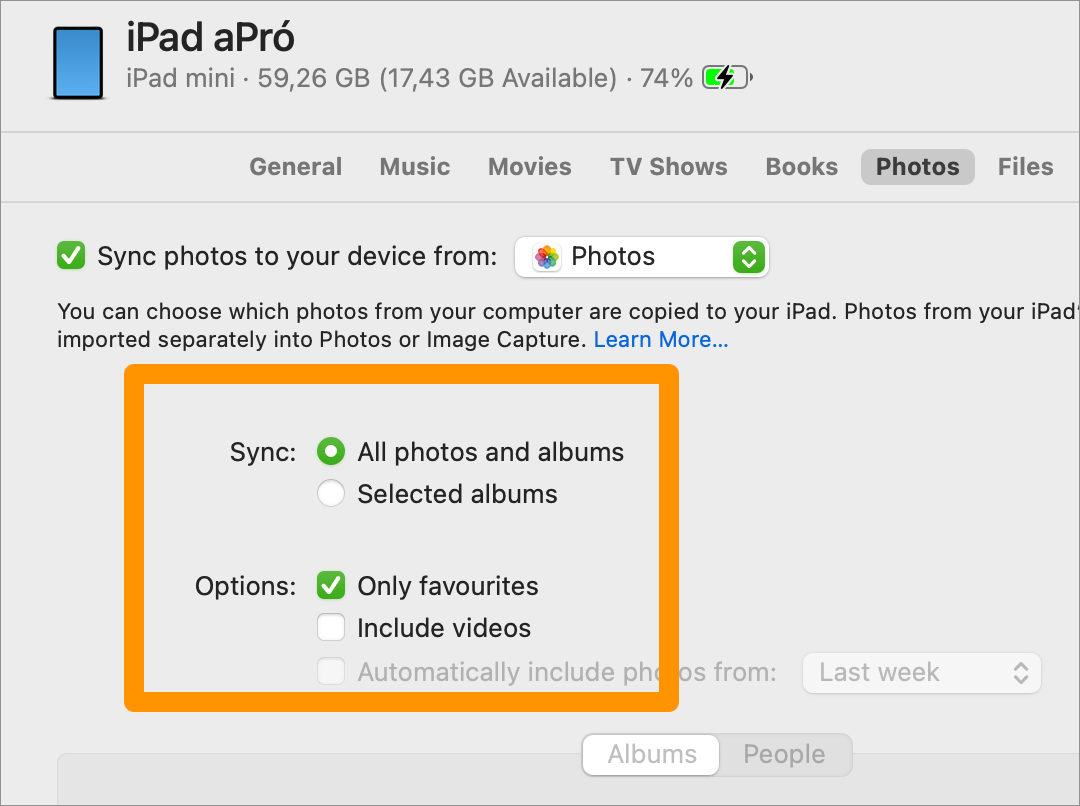Open the Photos source dropdown
1080x806 pixels.
(641, 257)
